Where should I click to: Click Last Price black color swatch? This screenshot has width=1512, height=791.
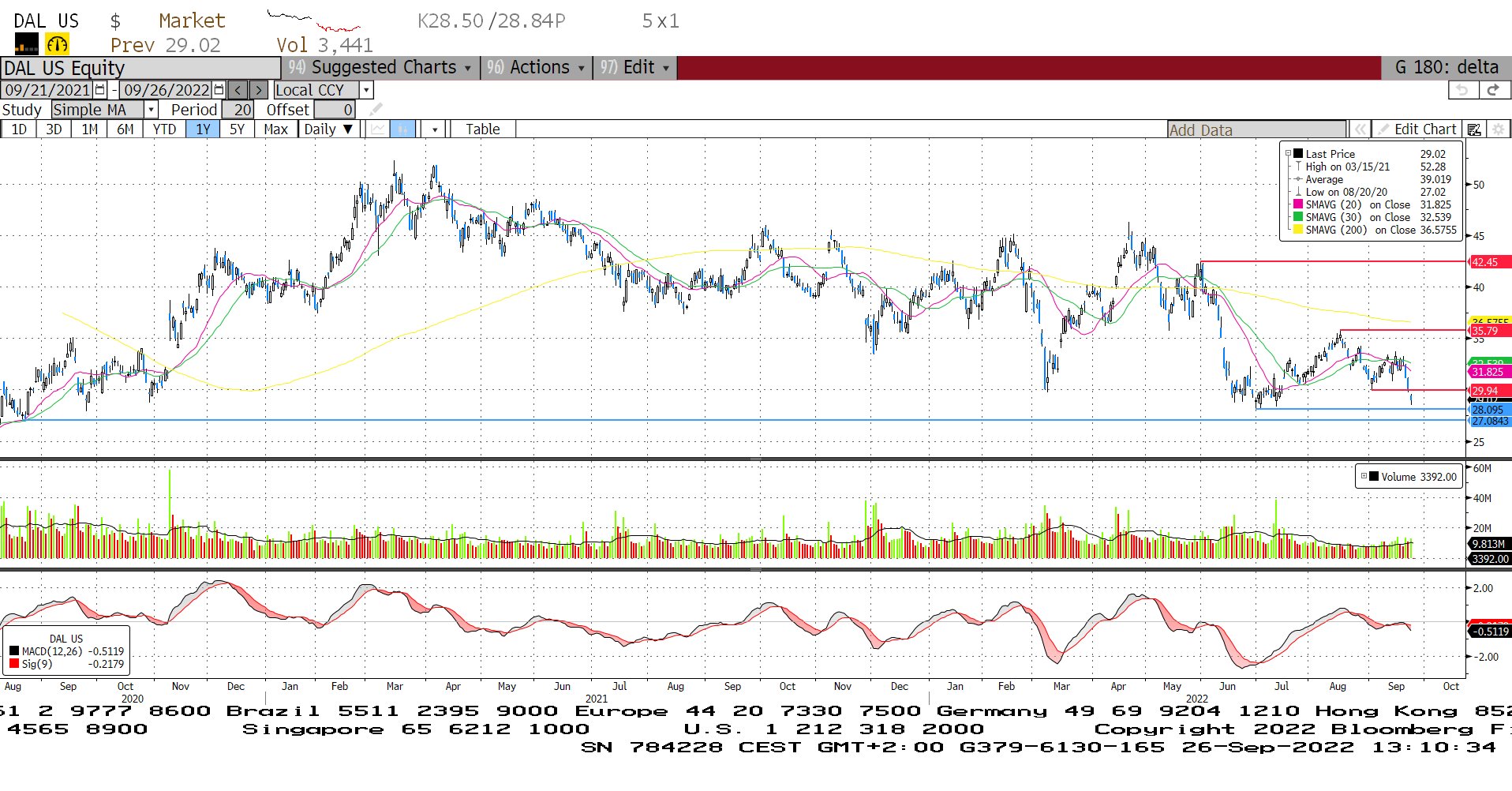click(x=1298, y=154)
